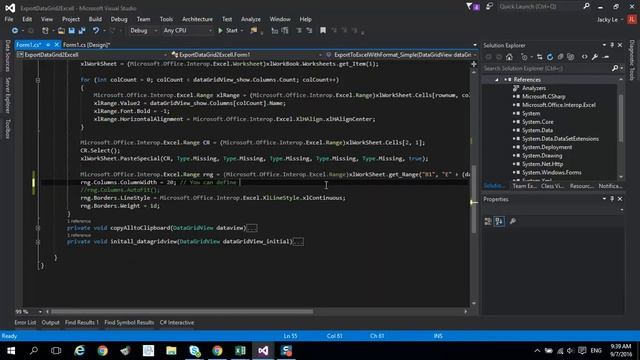Click the bookmark toolbar icon
The height and width of the screenshot is (360, 640).
(323, 31)
